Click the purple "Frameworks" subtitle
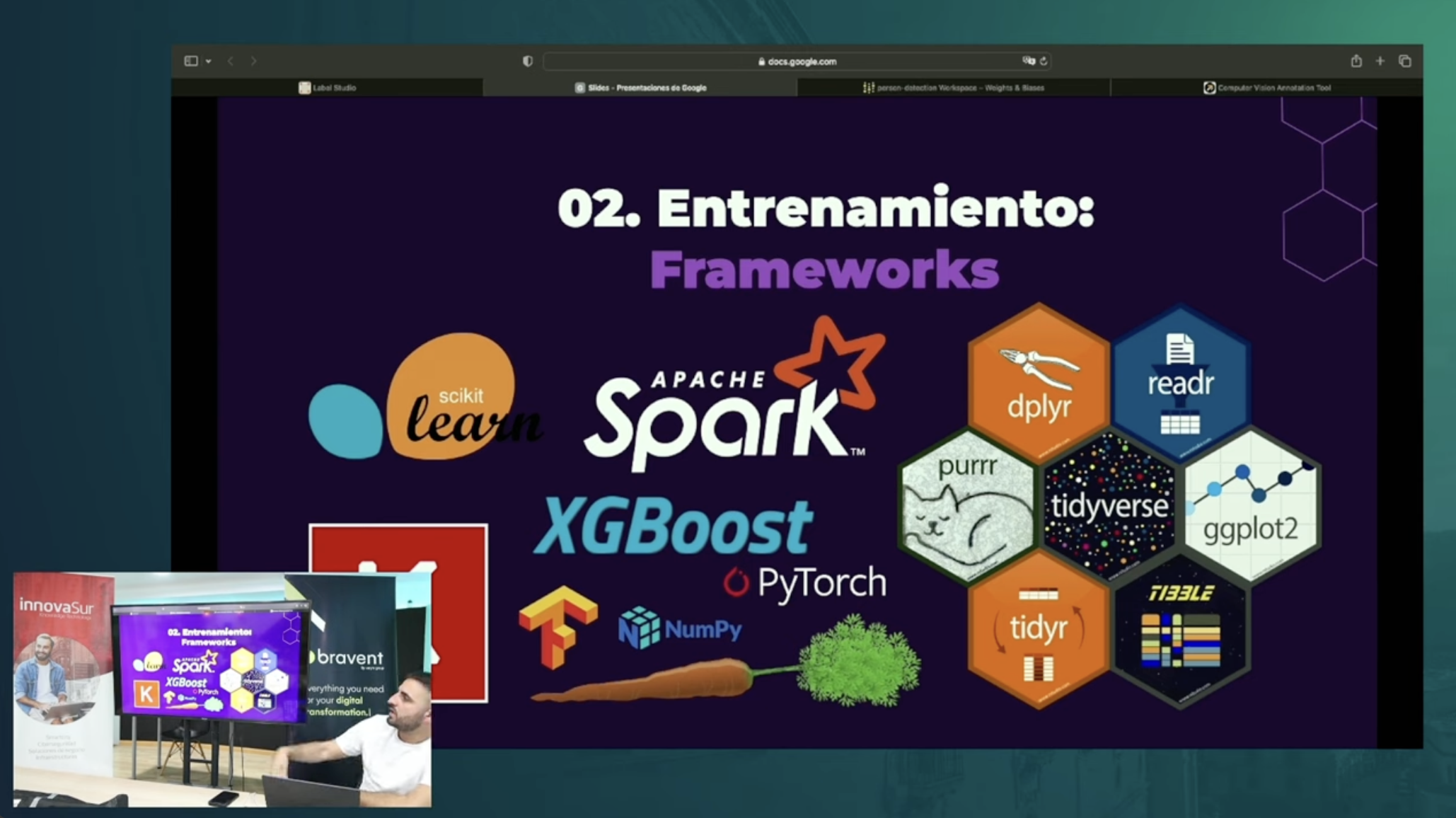The image size is (1456, 818). pyautogui.click(x=824, y=270)
